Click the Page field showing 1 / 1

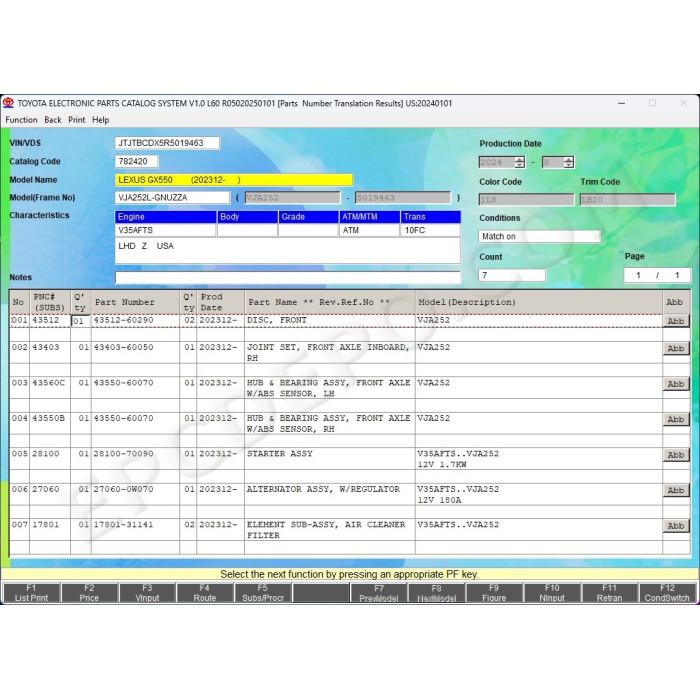click(657, 275)
